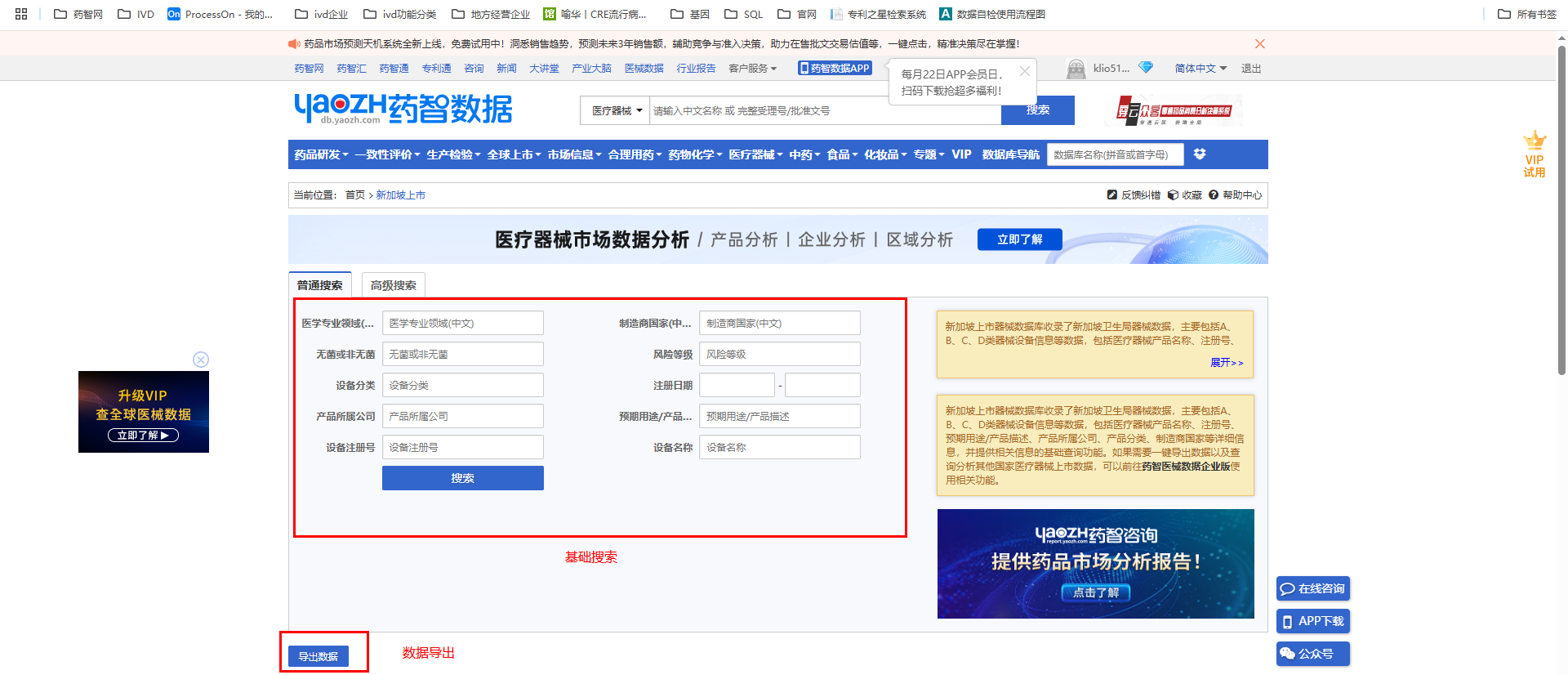Open the 喻华 CRE流行病 bookmark
The width and height of the screenshot is (1568, 675).
[595, 14]
